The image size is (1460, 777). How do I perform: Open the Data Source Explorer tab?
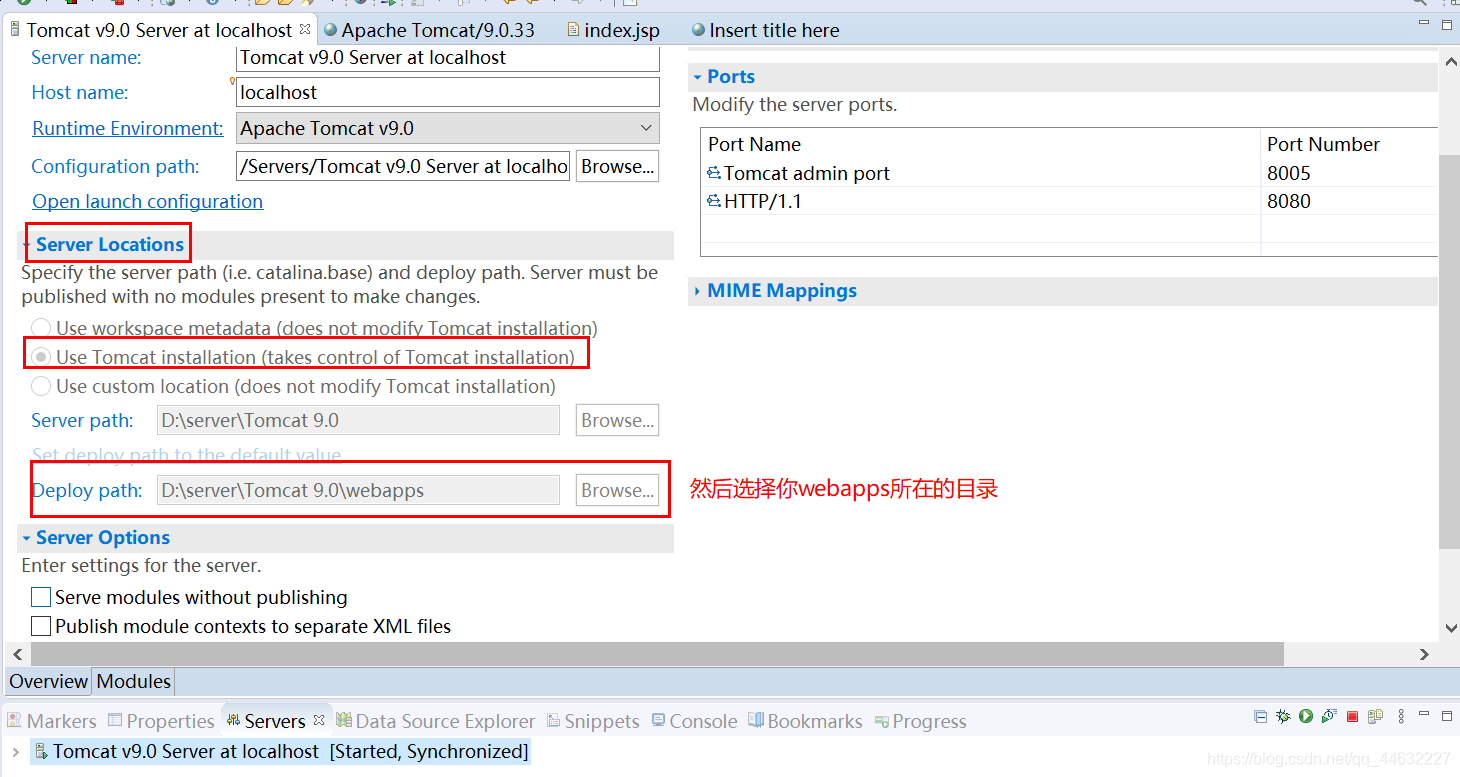coord(436,721)
